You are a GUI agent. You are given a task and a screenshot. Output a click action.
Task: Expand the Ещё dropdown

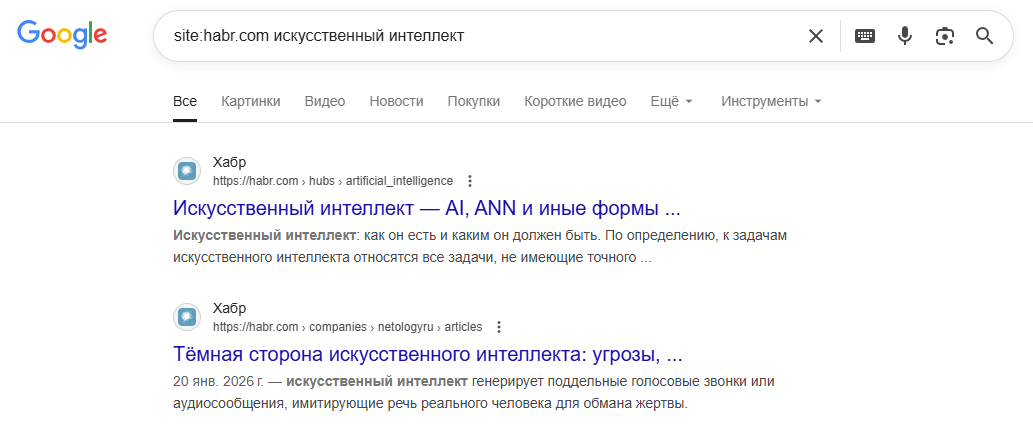pos(672,101)
